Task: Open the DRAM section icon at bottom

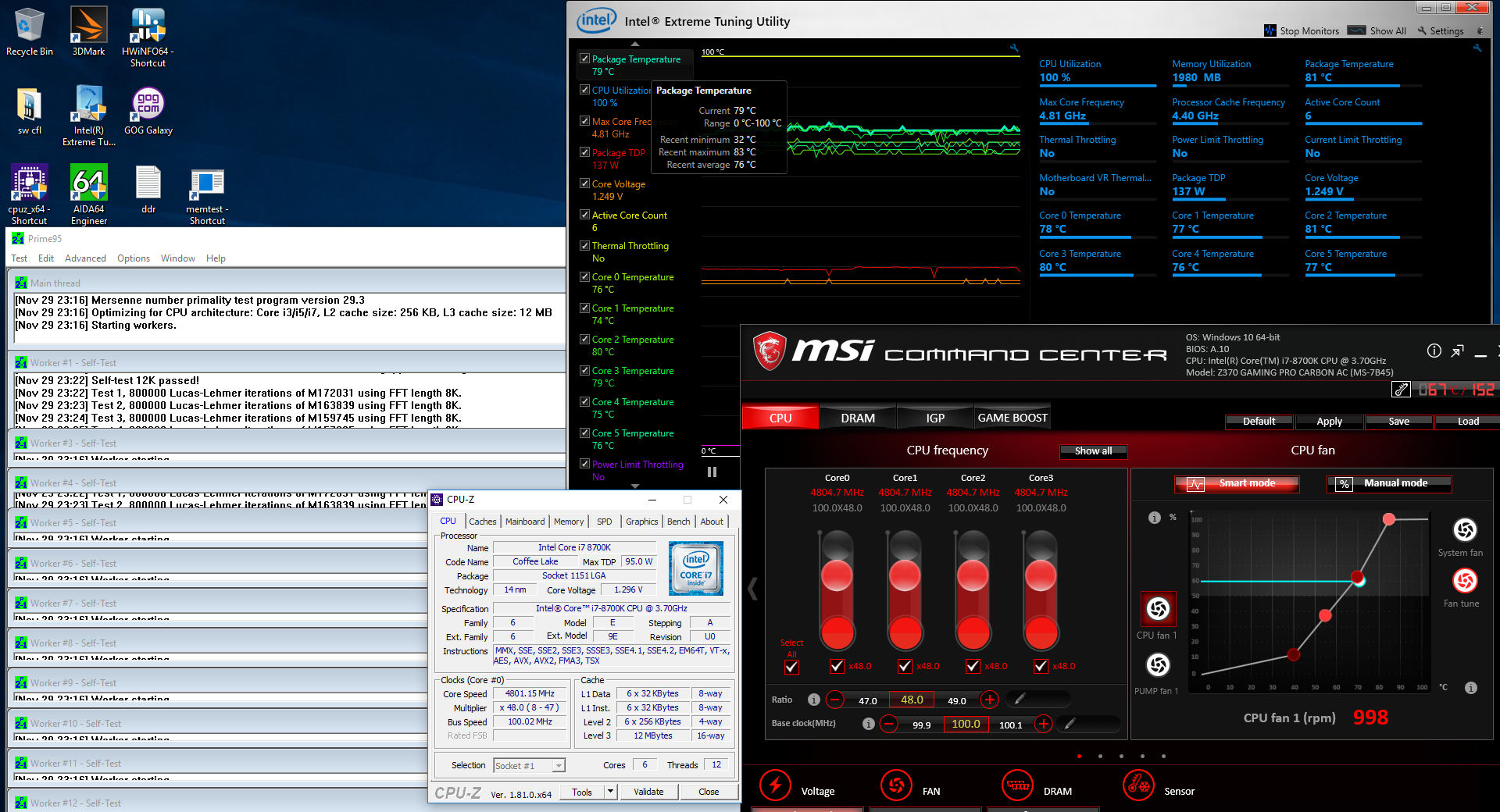Action: (x=1017, y=785)
